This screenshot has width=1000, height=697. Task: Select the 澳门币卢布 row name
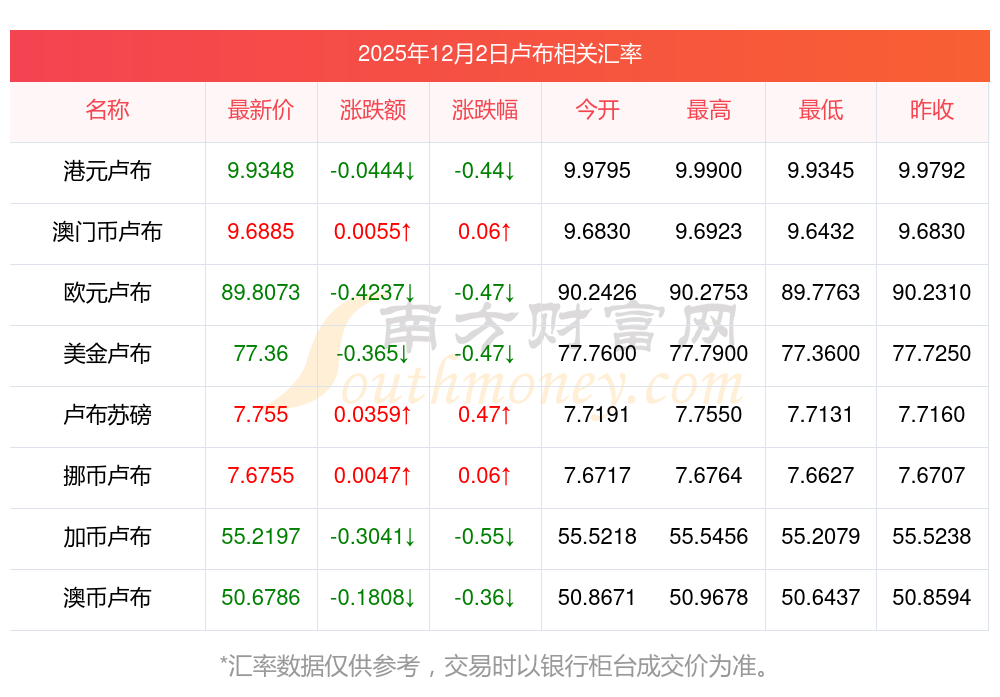pyautogui.click(x=107, y=231)
